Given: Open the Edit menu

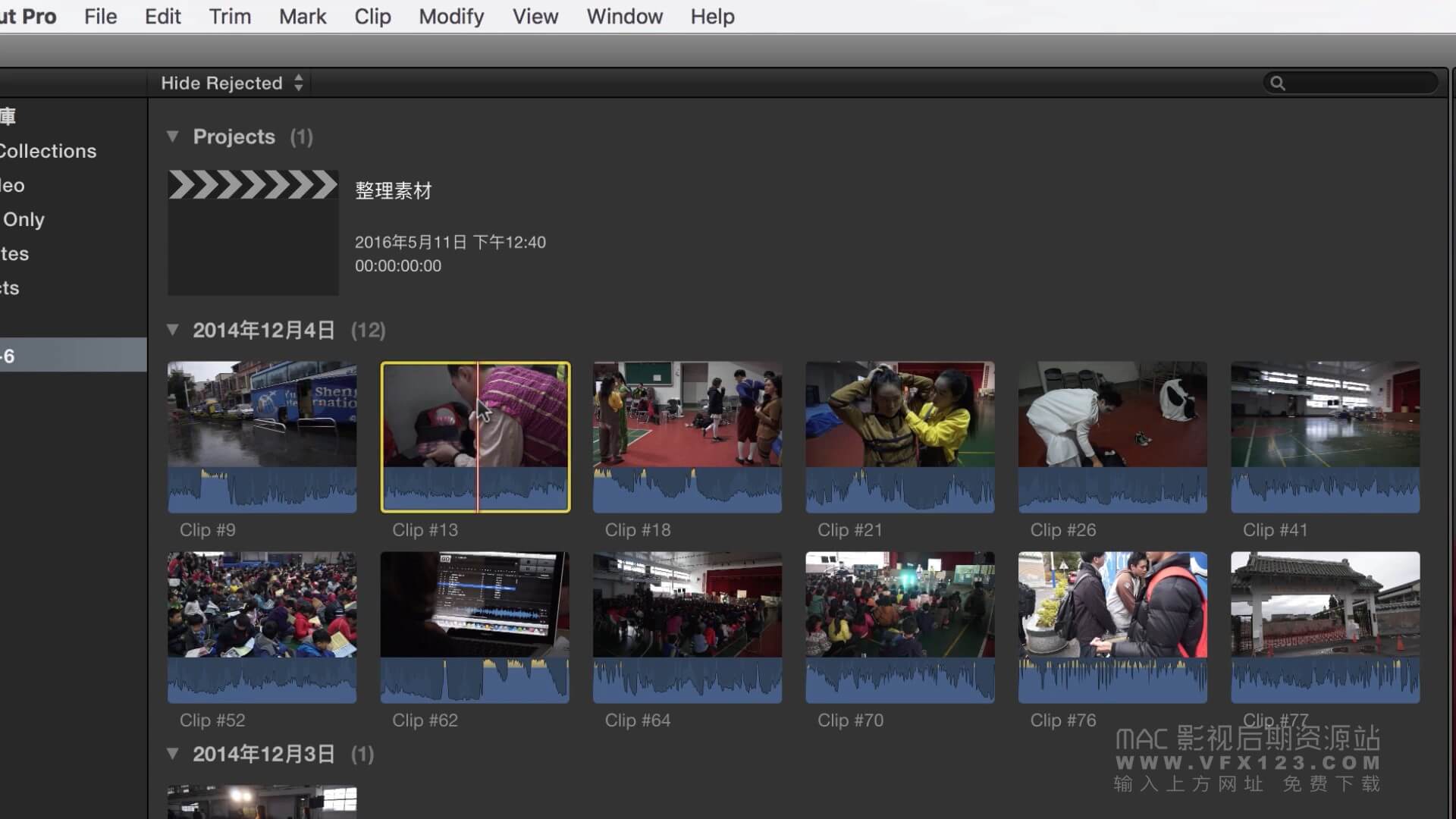Looking at the screenshot, I should [x=162, y=16].
